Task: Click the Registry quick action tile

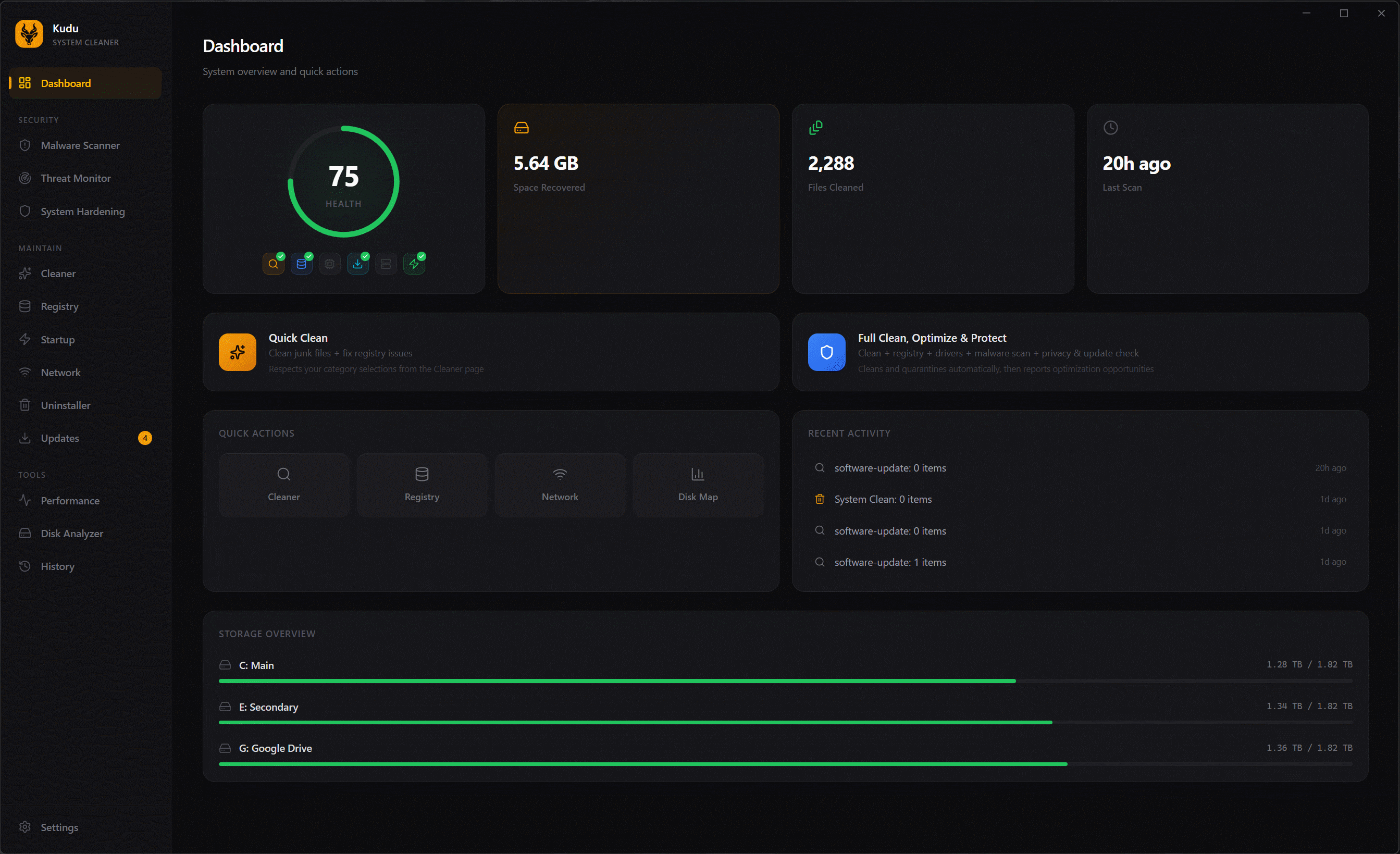Action: pyautogui.click(x=422, y=485)
